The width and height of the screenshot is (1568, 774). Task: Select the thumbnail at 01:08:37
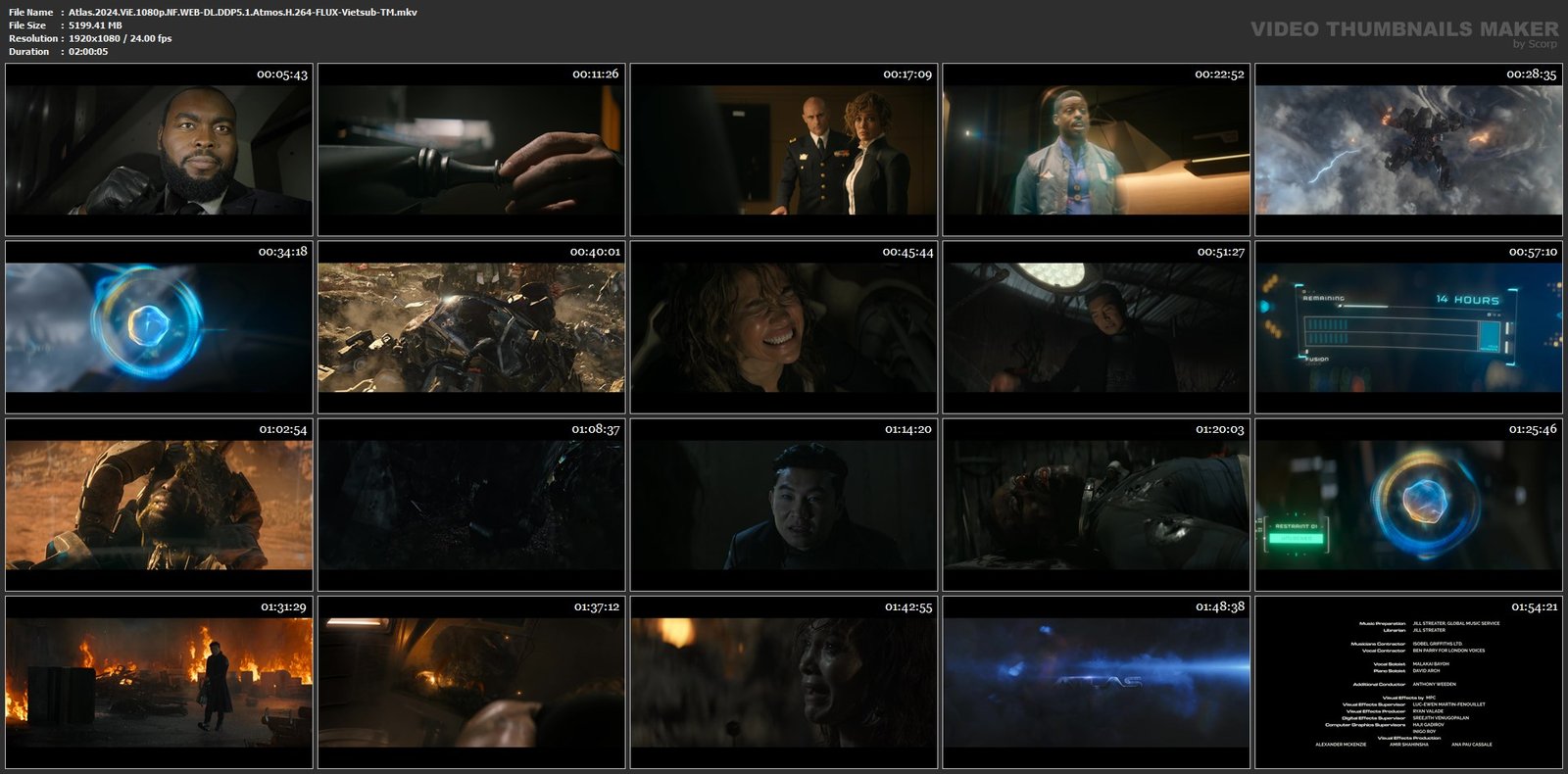(471, 506)
